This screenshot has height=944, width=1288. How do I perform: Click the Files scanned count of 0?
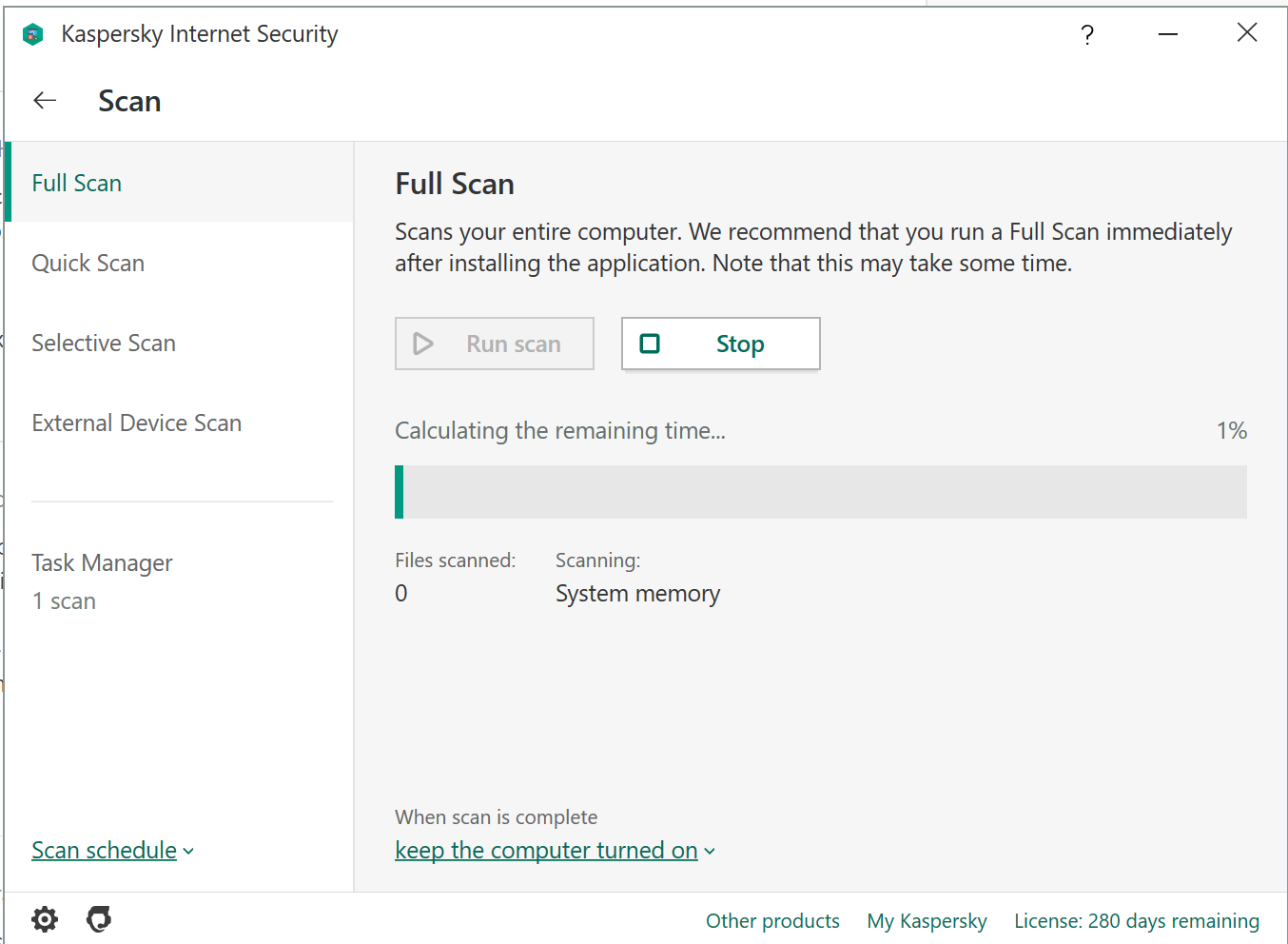coord(401,594)
